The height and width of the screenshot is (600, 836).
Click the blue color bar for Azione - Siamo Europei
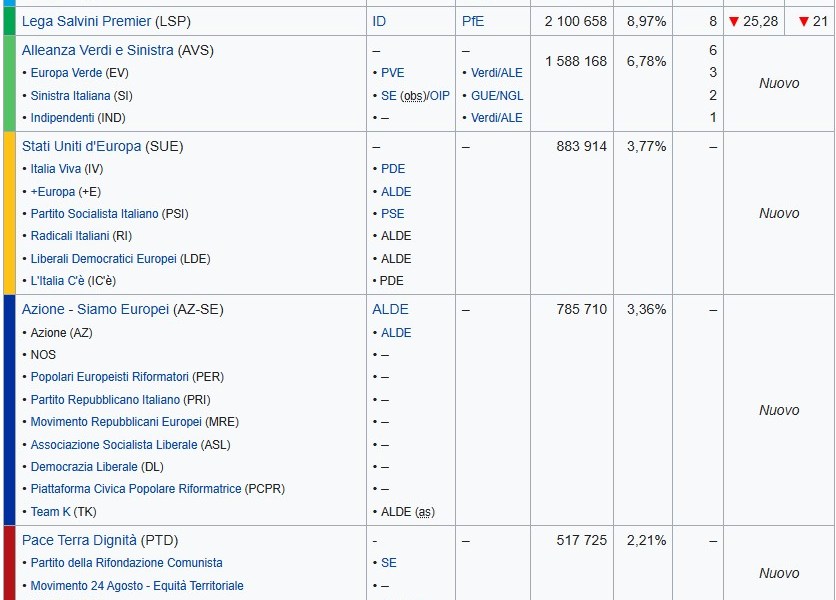[9, 410]
